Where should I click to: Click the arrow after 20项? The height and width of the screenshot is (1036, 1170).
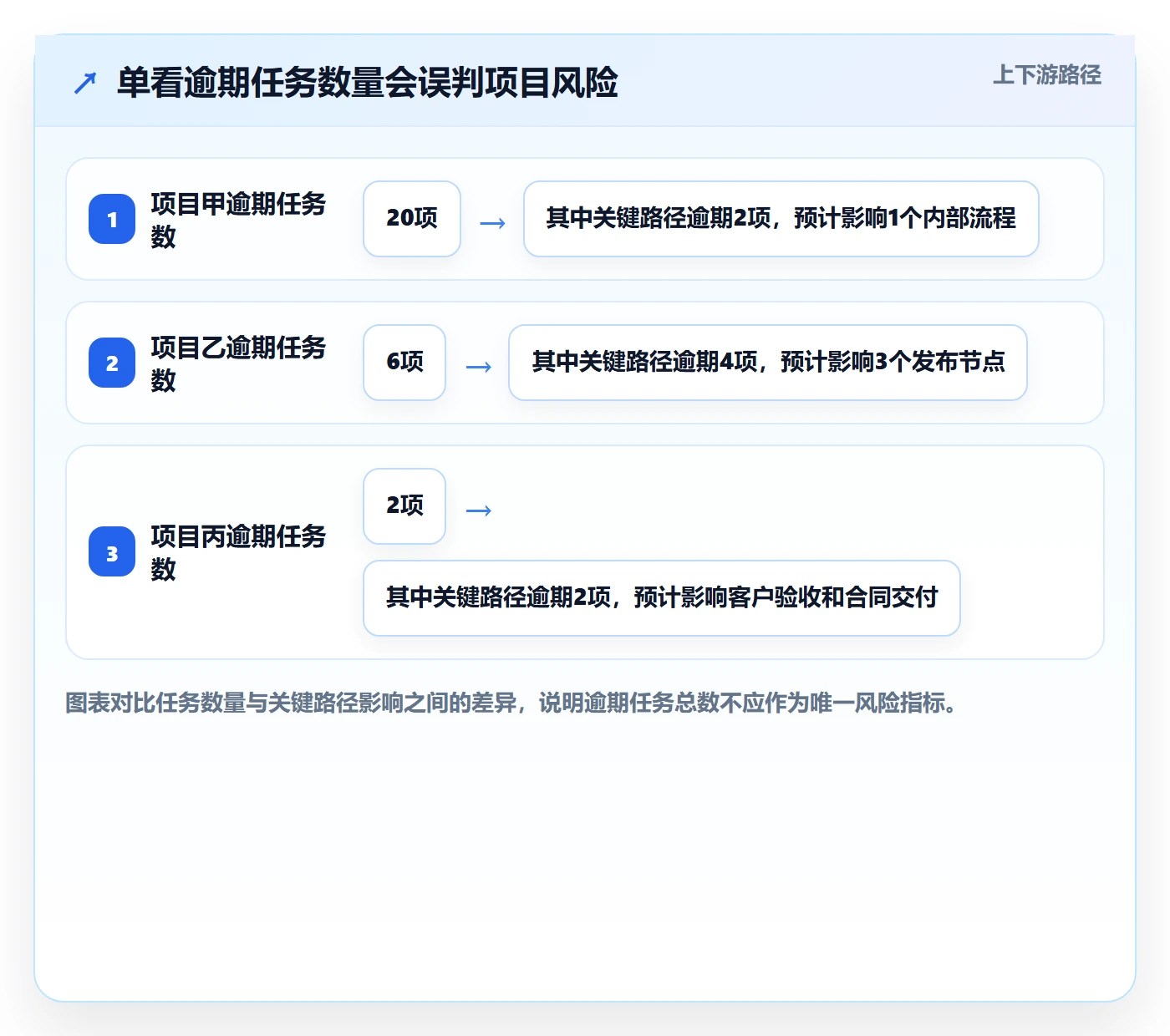[492, 223]
